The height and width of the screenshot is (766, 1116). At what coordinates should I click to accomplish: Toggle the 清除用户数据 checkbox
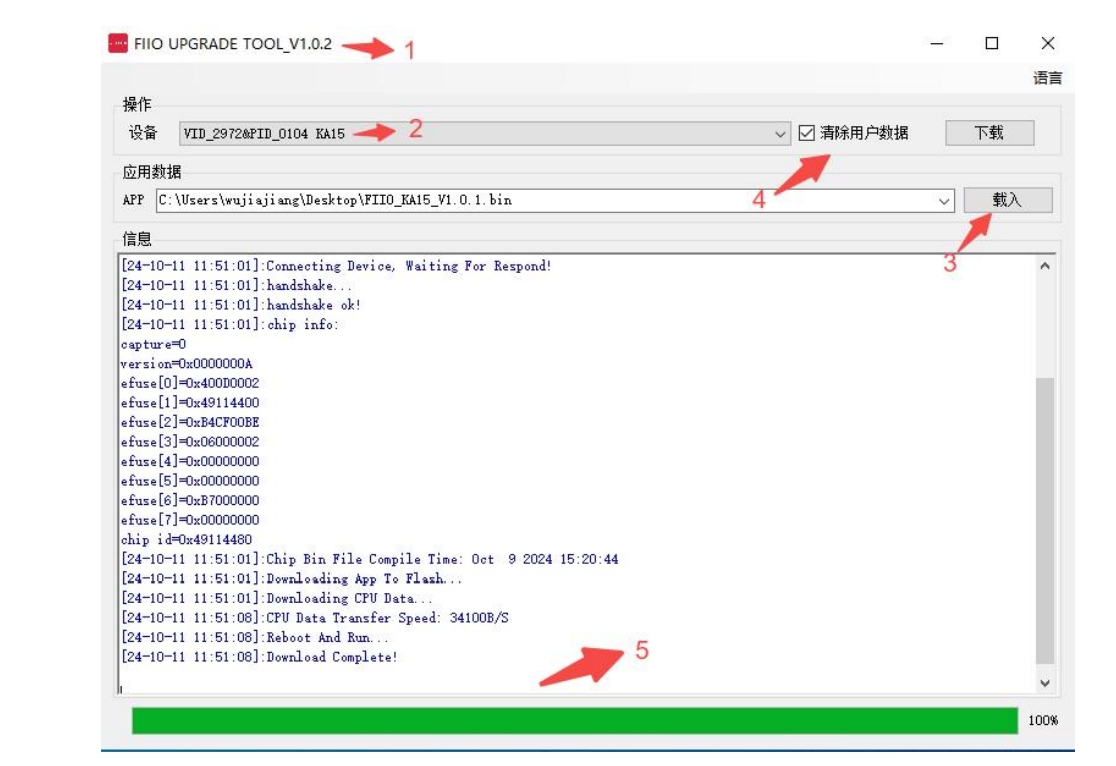[x=807, y=133]
